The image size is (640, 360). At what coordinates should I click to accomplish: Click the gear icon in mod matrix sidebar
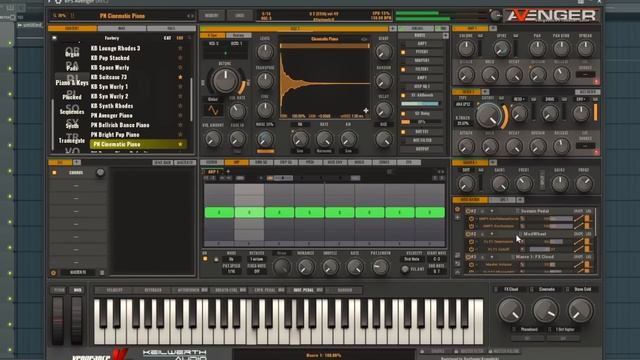coord(457,209)
